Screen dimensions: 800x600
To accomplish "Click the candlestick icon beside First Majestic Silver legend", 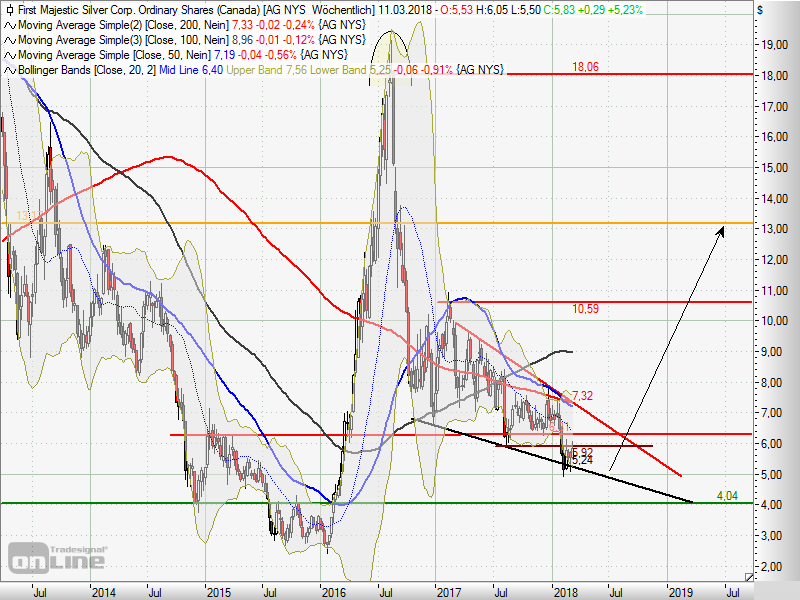I will (x=9, y=10).
